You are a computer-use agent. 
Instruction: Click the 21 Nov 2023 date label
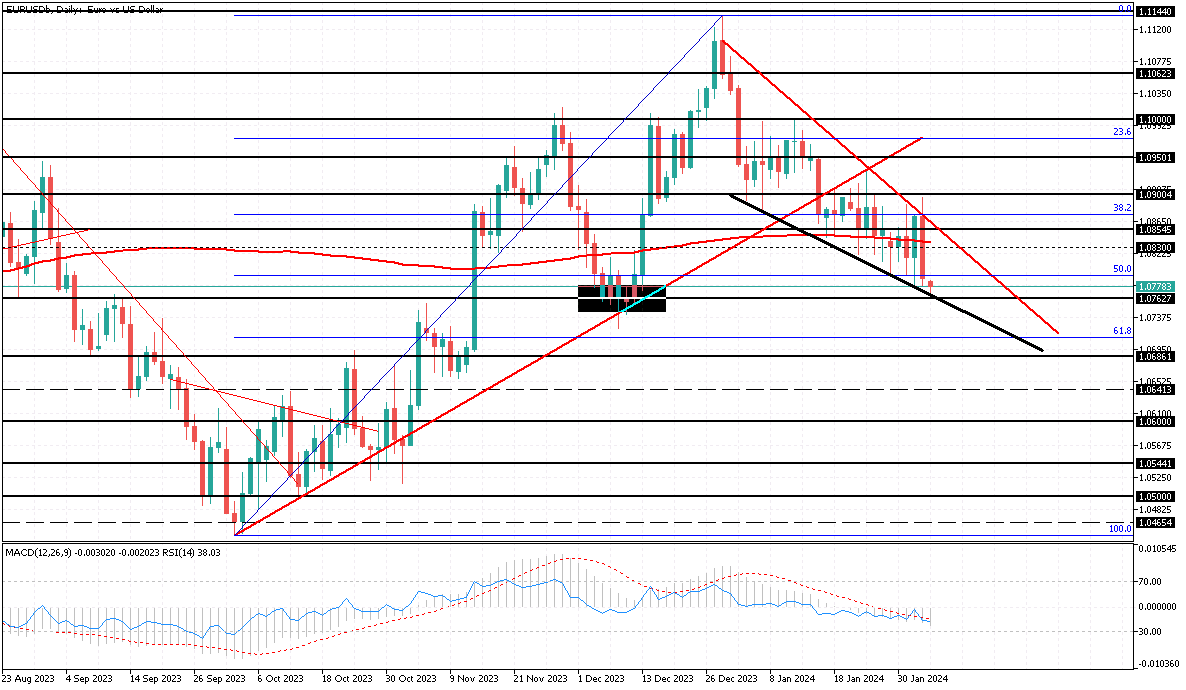coord(540,679)
